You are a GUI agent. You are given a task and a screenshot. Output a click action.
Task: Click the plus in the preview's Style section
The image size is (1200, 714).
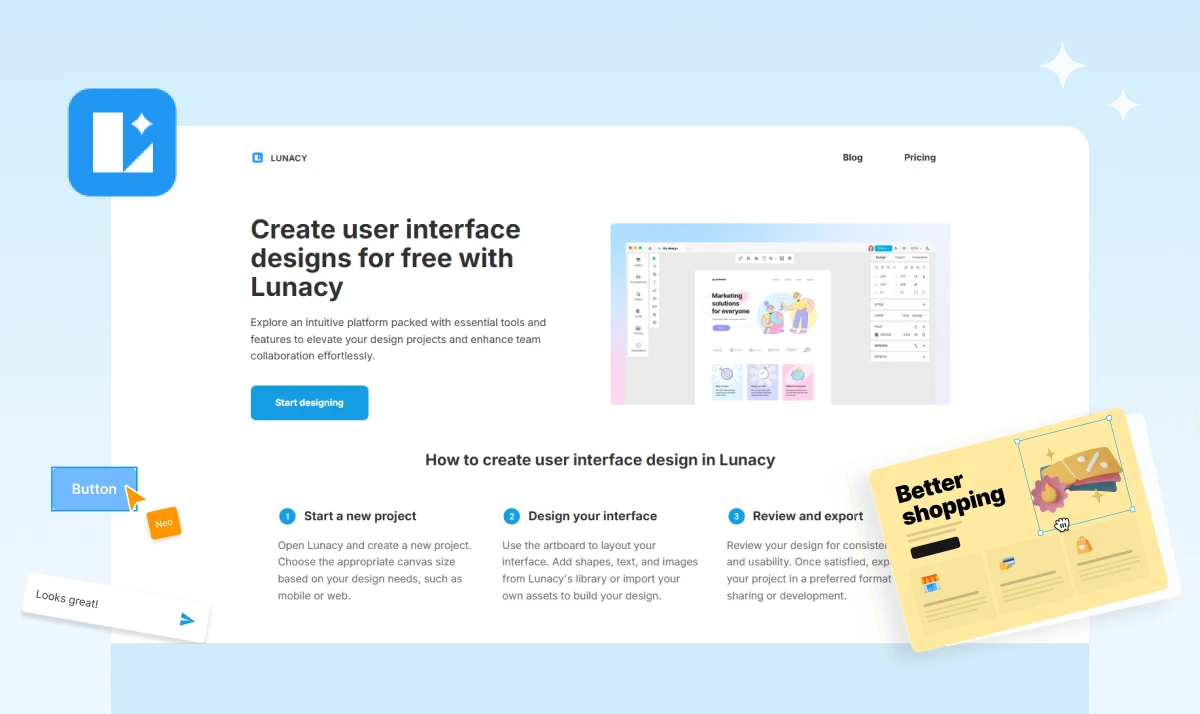pyautogui.click(x=923, y=304)
